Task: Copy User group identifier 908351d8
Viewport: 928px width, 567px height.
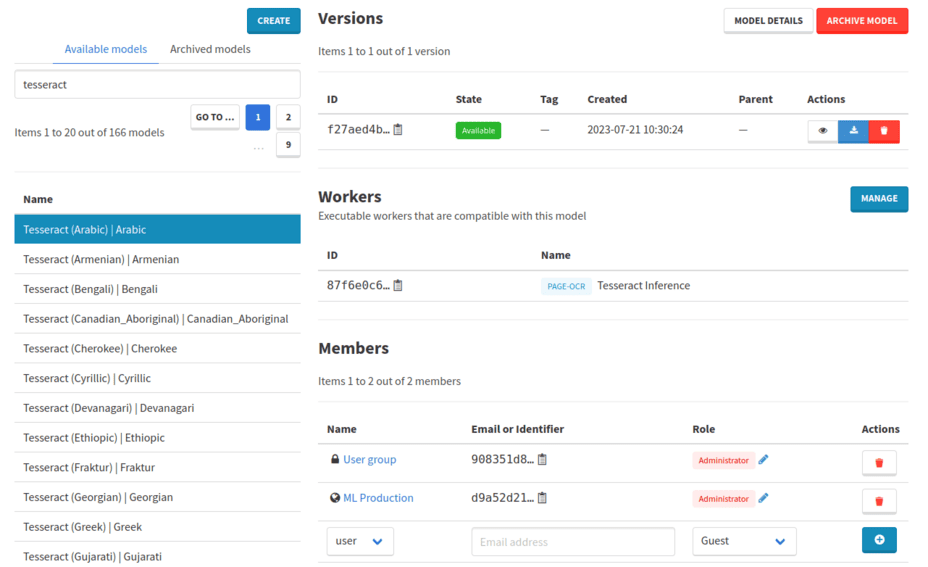Action: [x=542, y=459]
